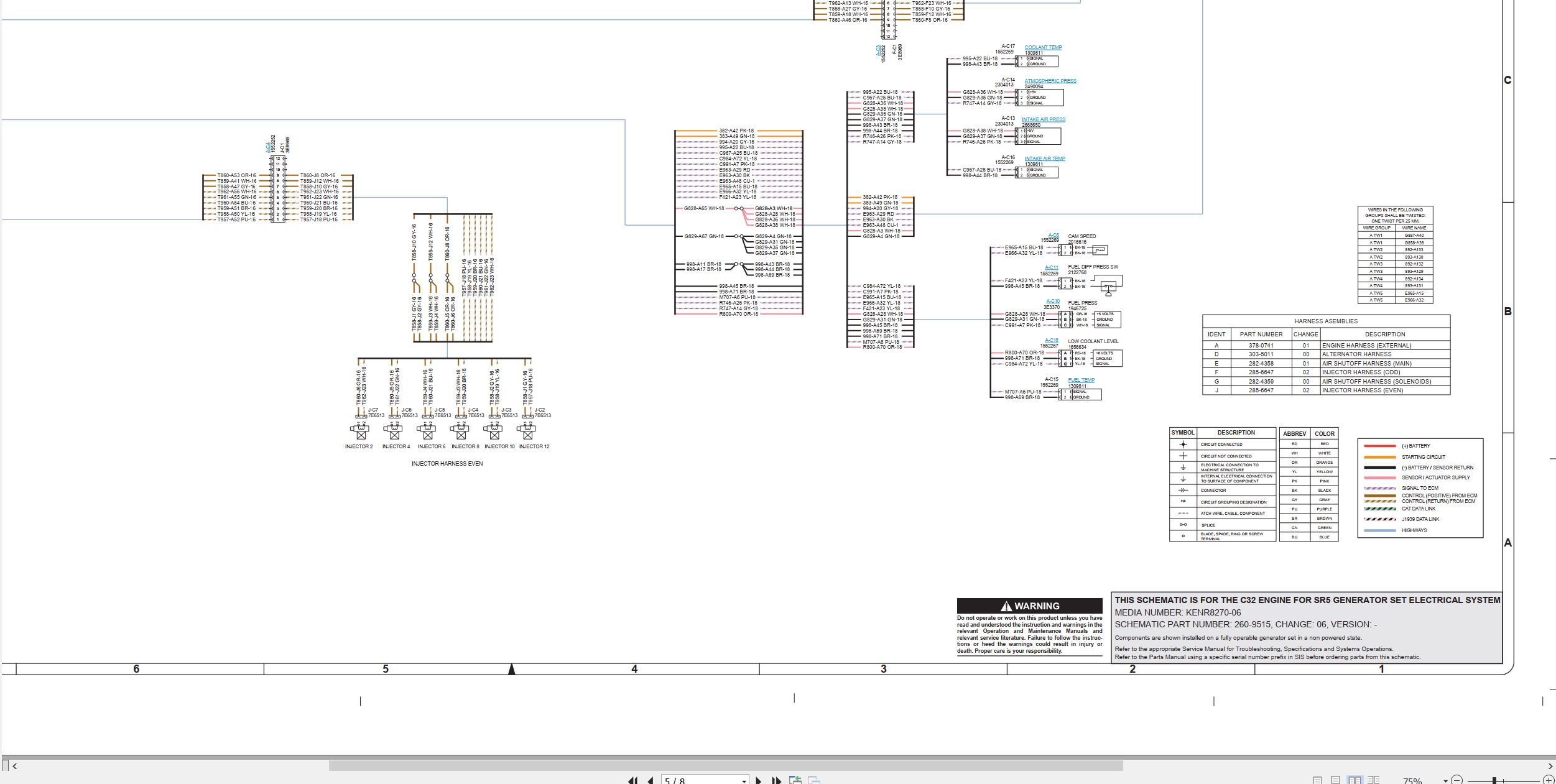
Task: Click the ENGINE HARNESS (EXTERNAL) description
Action: click(x=1366, y=345)
